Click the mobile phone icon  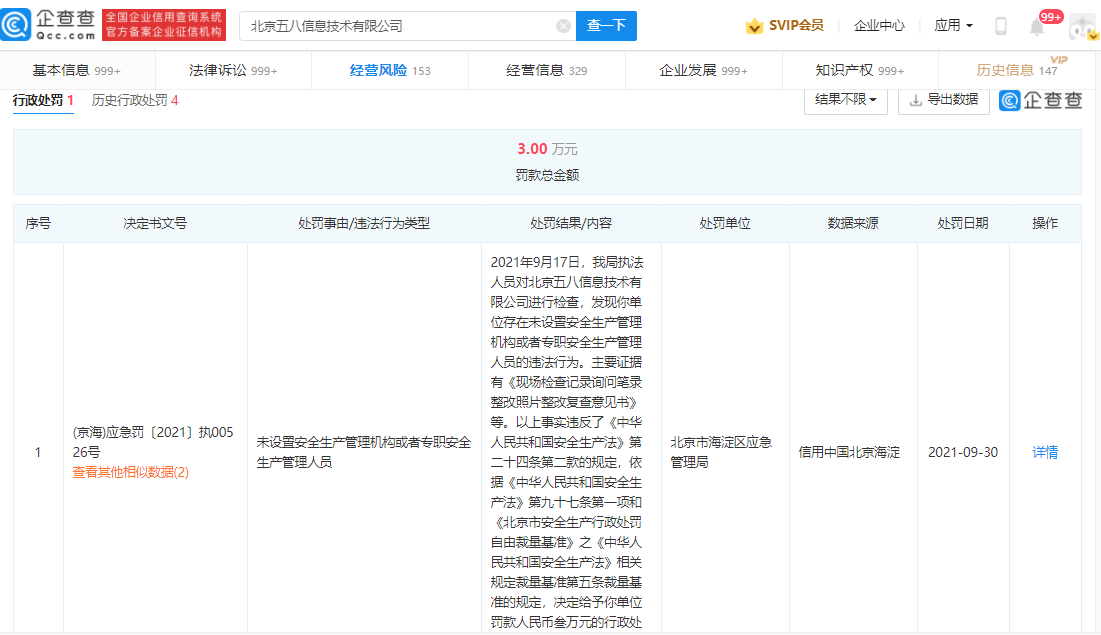point(1001,26)
